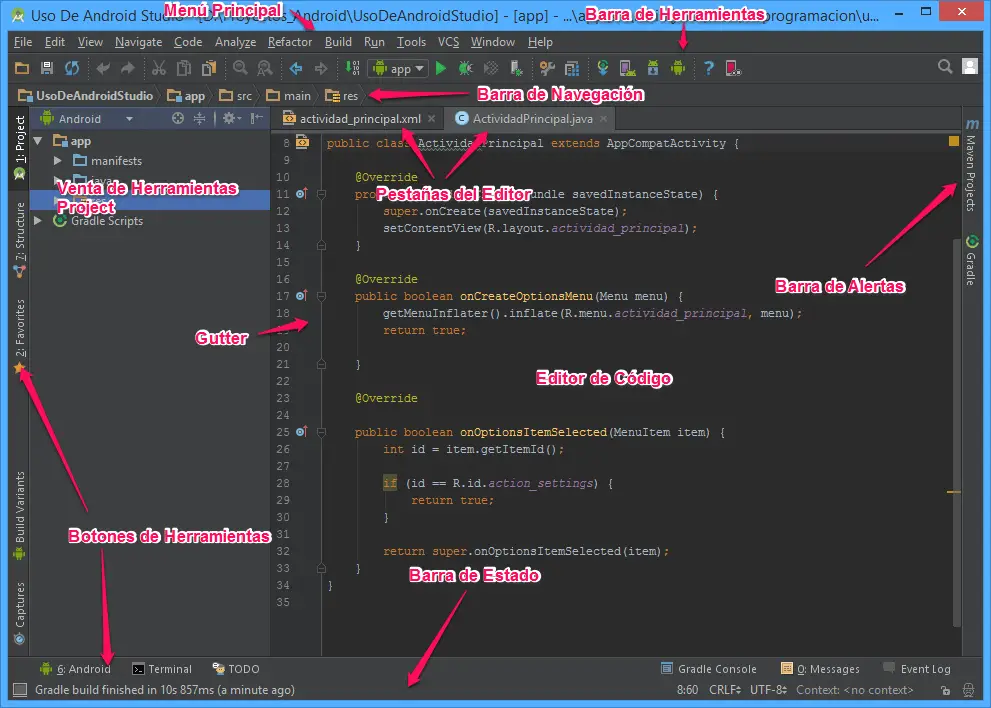Click the Open folder toolbar icon
The width and height of the screenshot is (991, 708).
pyautogui.click(x=22, y=68)
